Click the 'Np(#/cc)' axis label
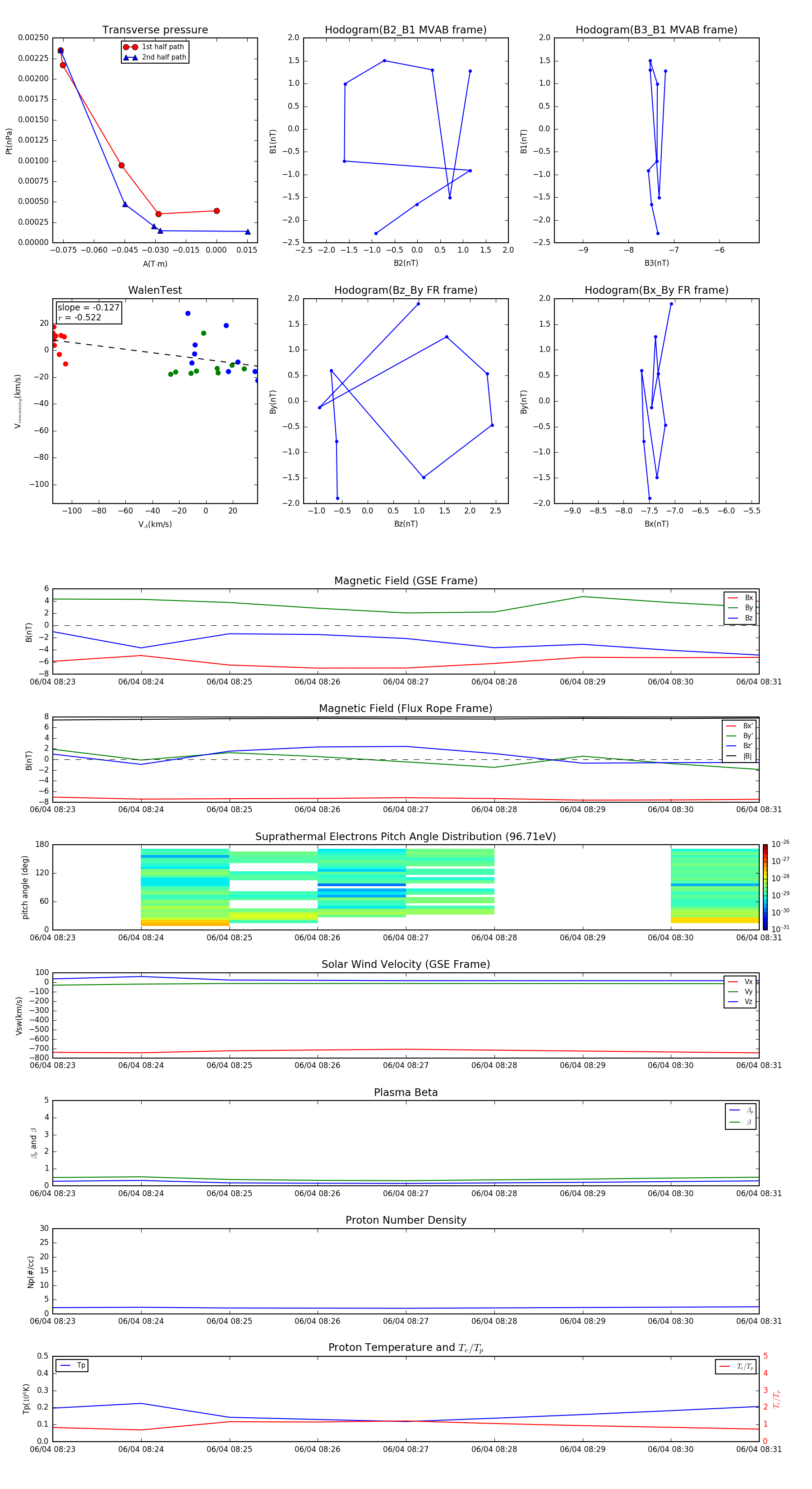Screen dimensions: 812x1489 31,1272
